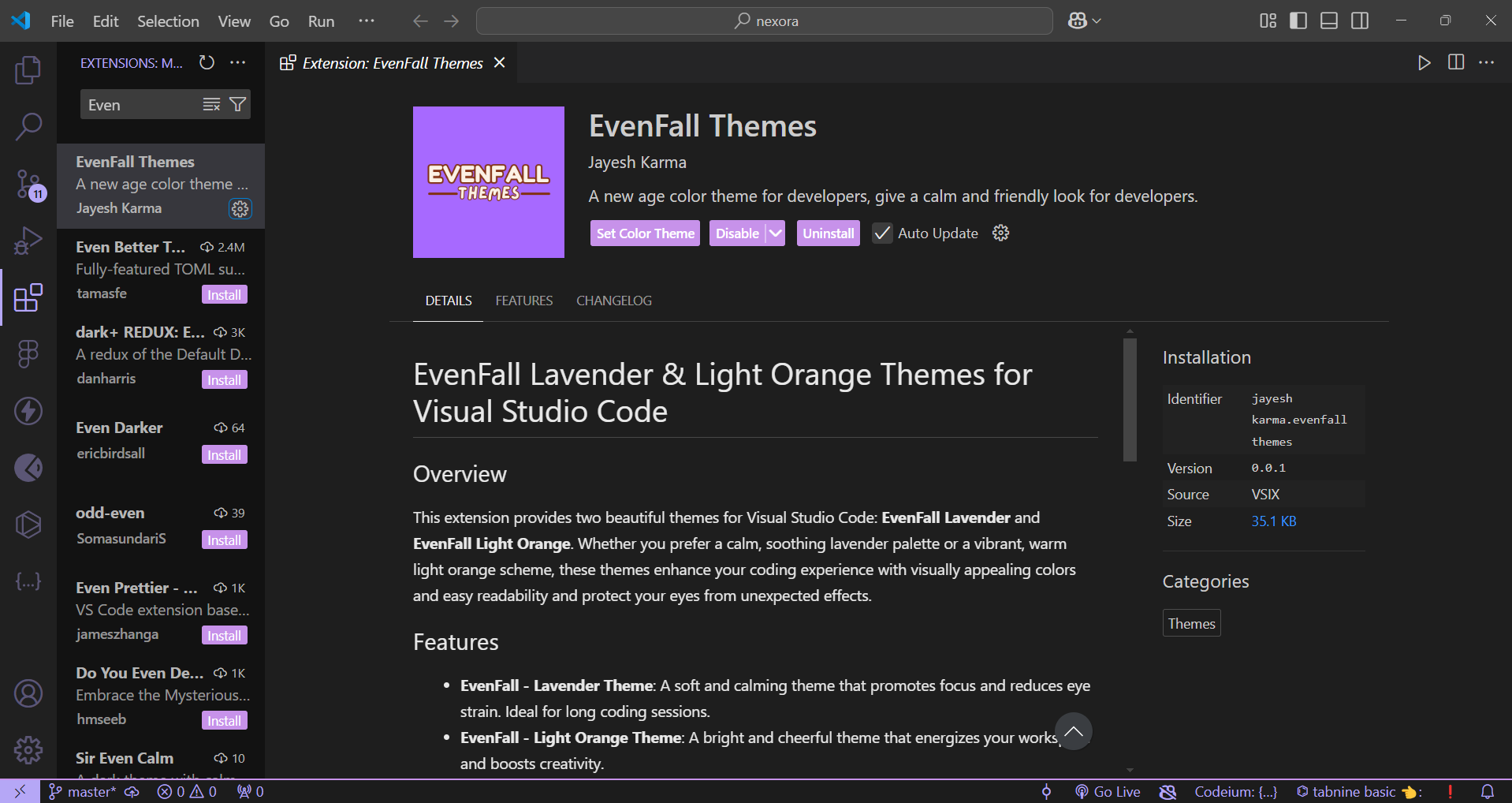Install the odd-even extension
The image size is (1512, 803).
225,540
